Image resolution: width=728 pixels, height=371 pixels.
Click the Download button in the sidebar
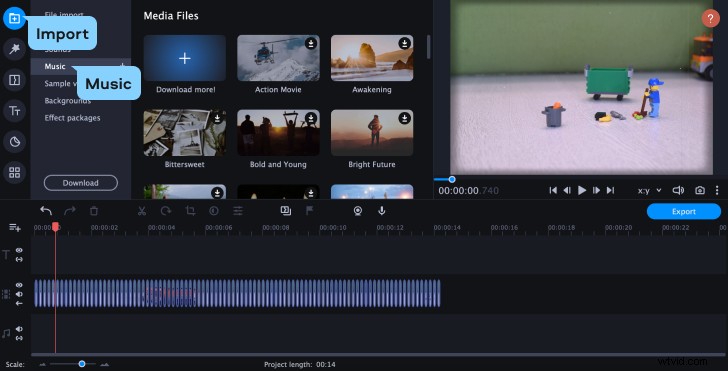click(x=81, y=183)
